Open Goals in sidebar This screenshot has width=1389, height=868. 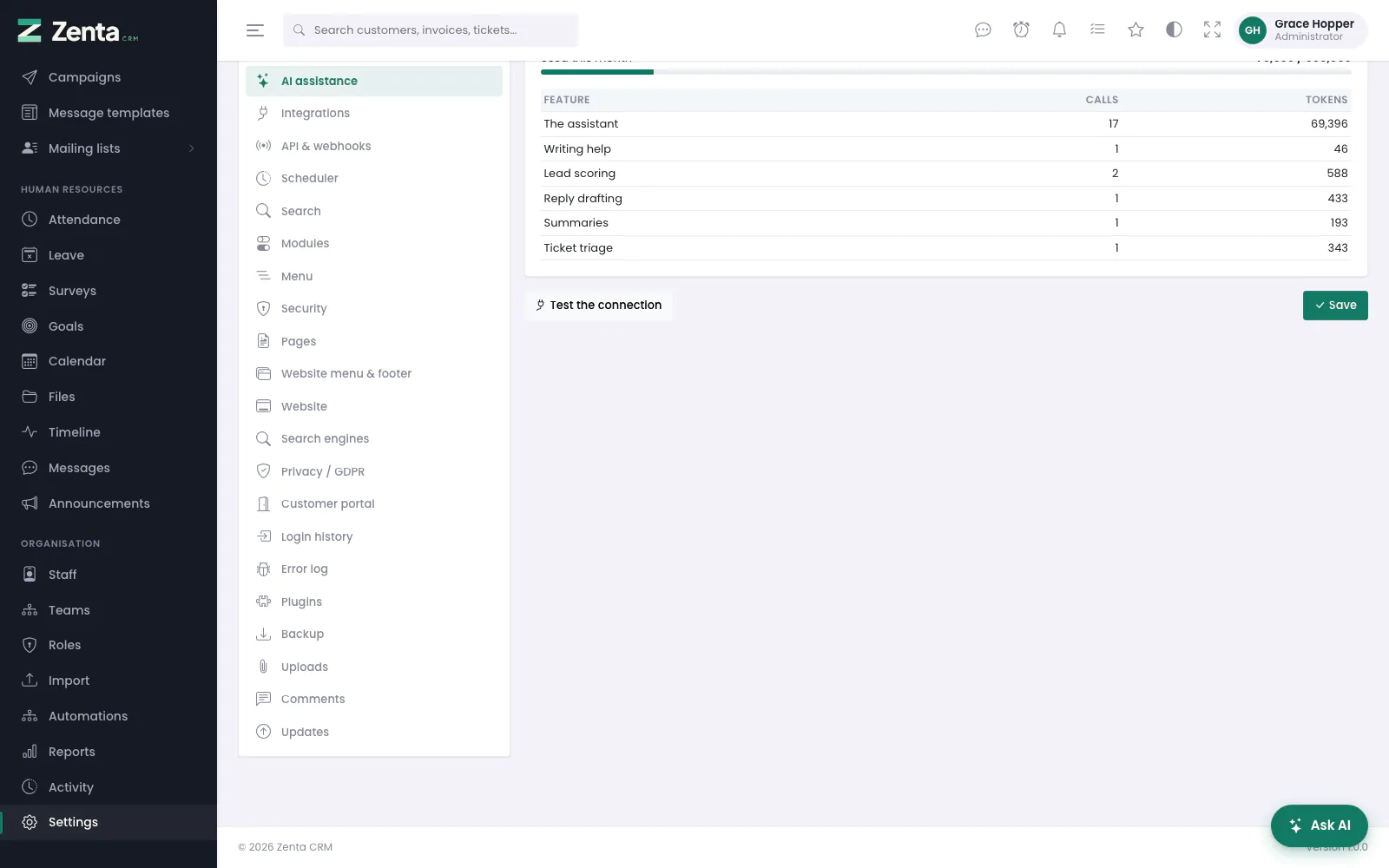click(x=109, y=326)
